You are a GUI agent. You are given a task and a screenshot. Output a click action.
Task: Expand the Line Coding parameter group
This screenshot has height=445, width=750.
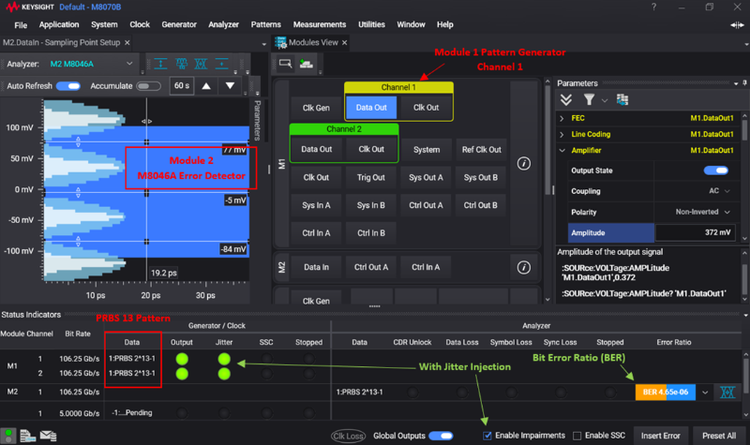point(562,134)
